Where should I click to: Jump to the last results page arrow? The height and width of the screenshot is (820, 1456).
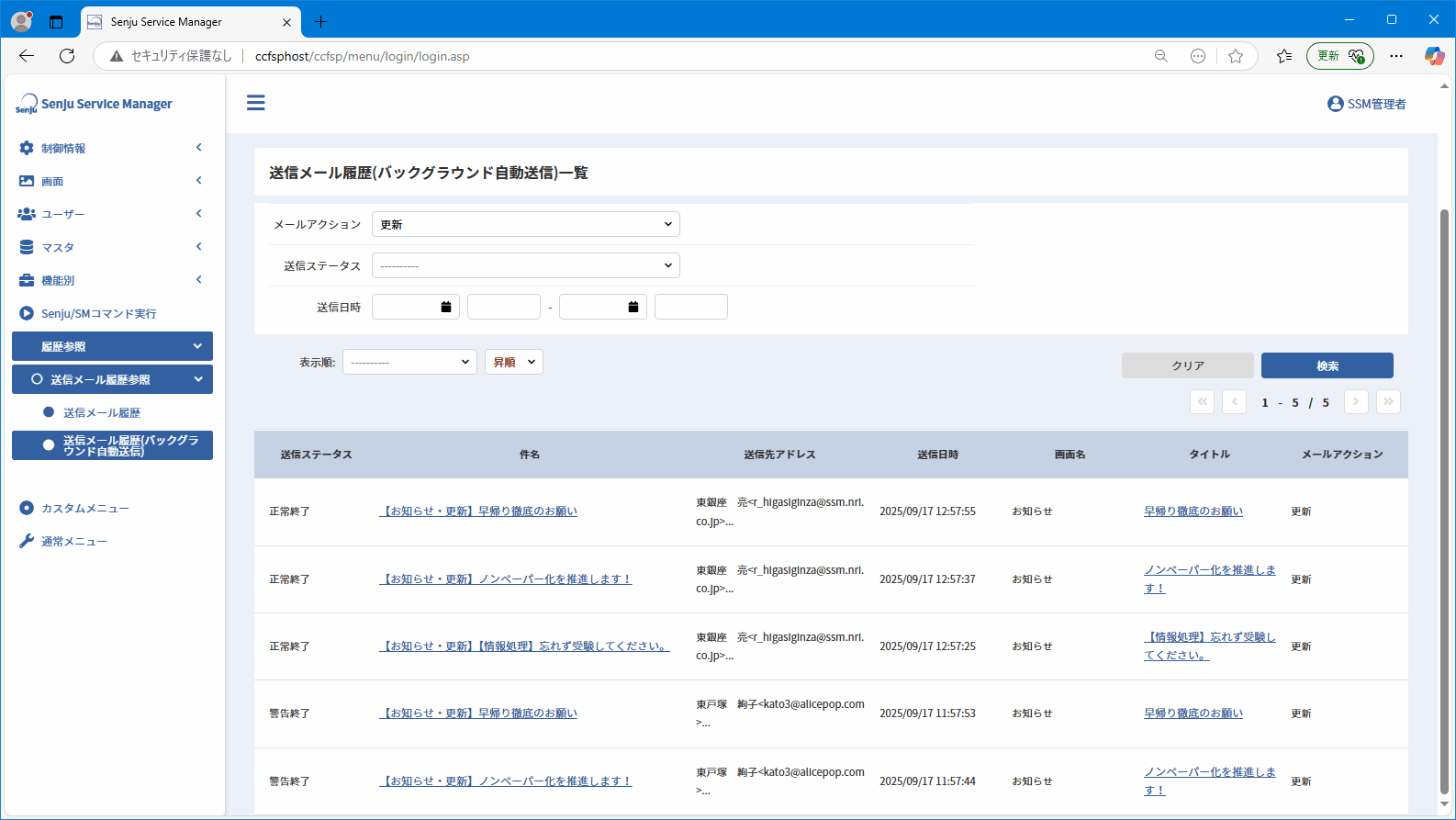tap(1388, 401)
